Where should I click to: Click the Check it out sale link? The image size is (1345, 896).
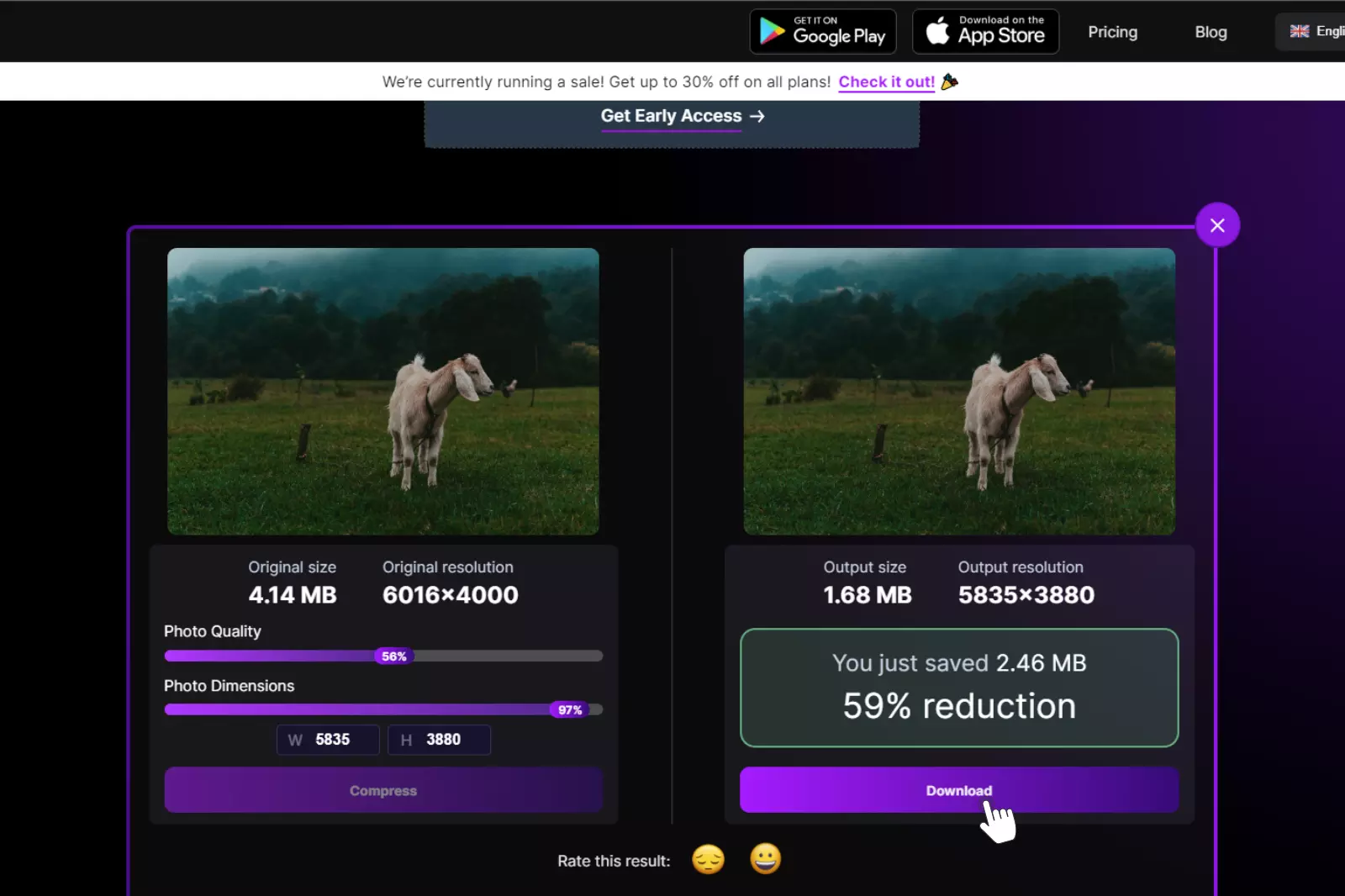(x=886, y=82)
